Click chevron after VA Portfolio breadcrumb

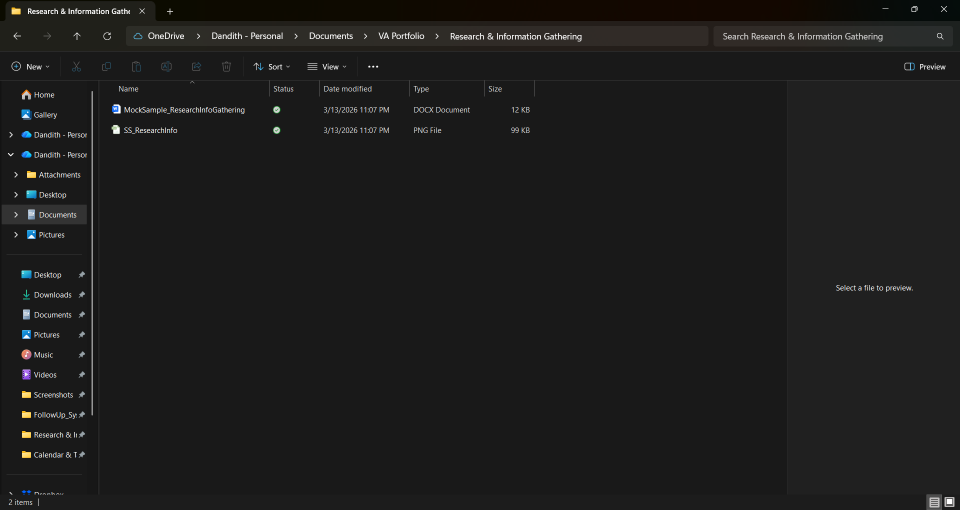pyautogui.click(x=437, y=36)
